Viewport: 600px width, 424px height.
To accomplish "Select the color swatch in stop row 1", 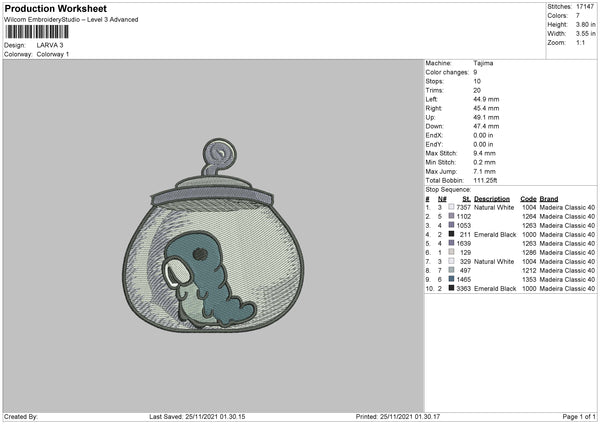I will pos(451,207).
